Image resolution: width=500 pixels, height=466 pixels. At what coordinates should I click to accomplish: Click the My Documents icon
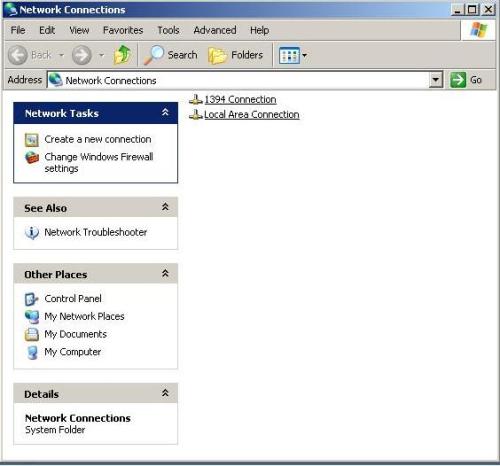point(32,334)
